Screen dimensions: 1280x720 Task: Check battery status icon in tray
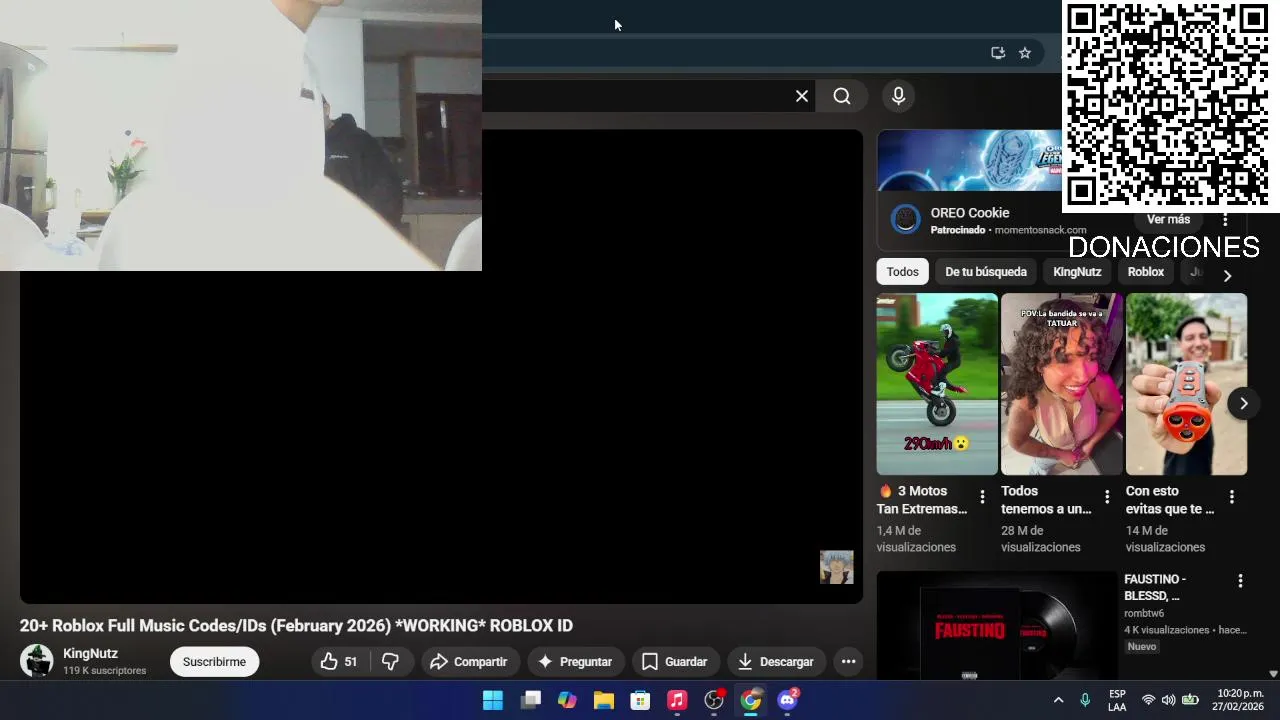1190,700
